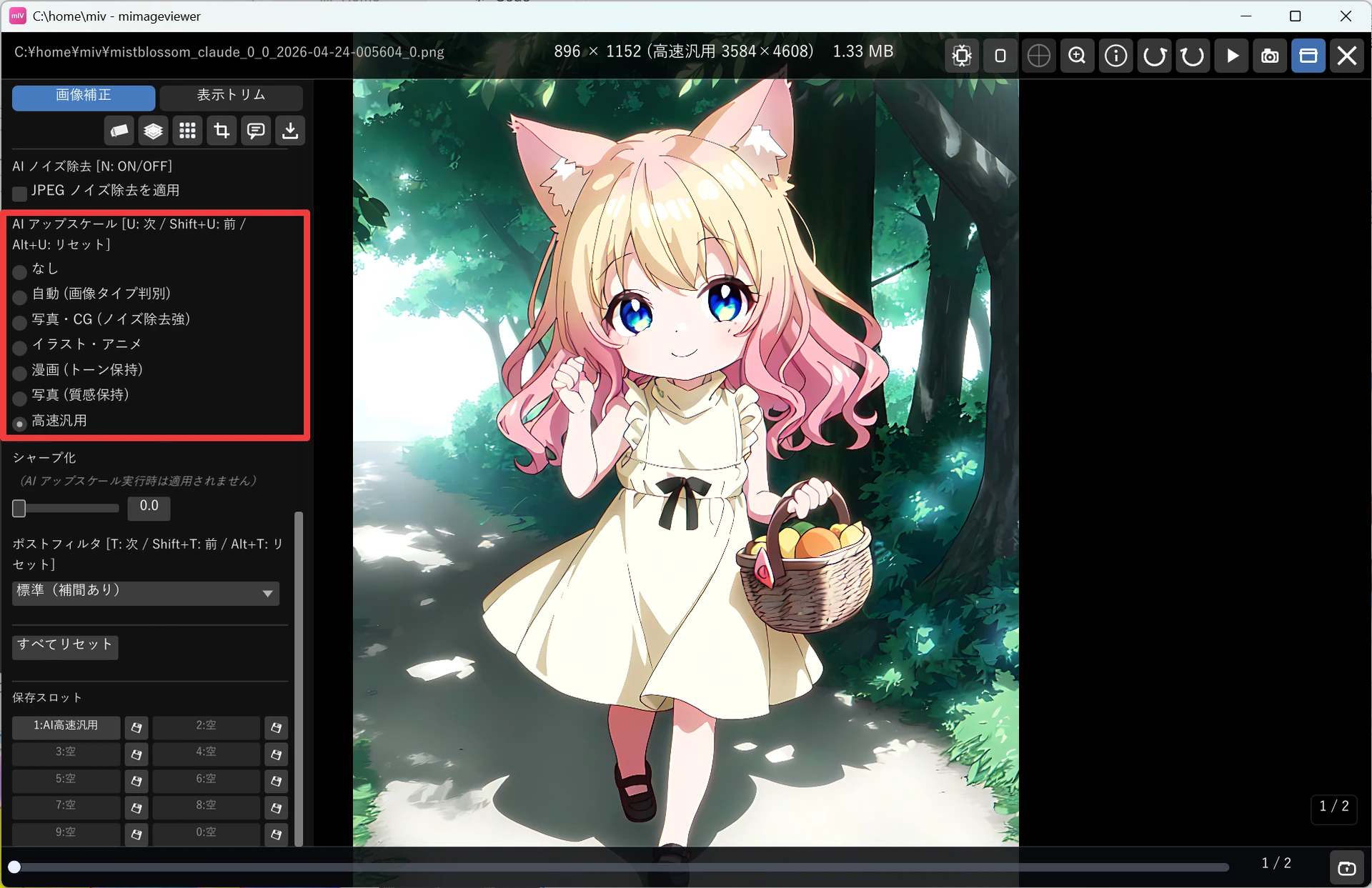Click the empty save slot 0:空
Image resolution: width=1372 pixels, height=888 pixels.
(206, 834)
